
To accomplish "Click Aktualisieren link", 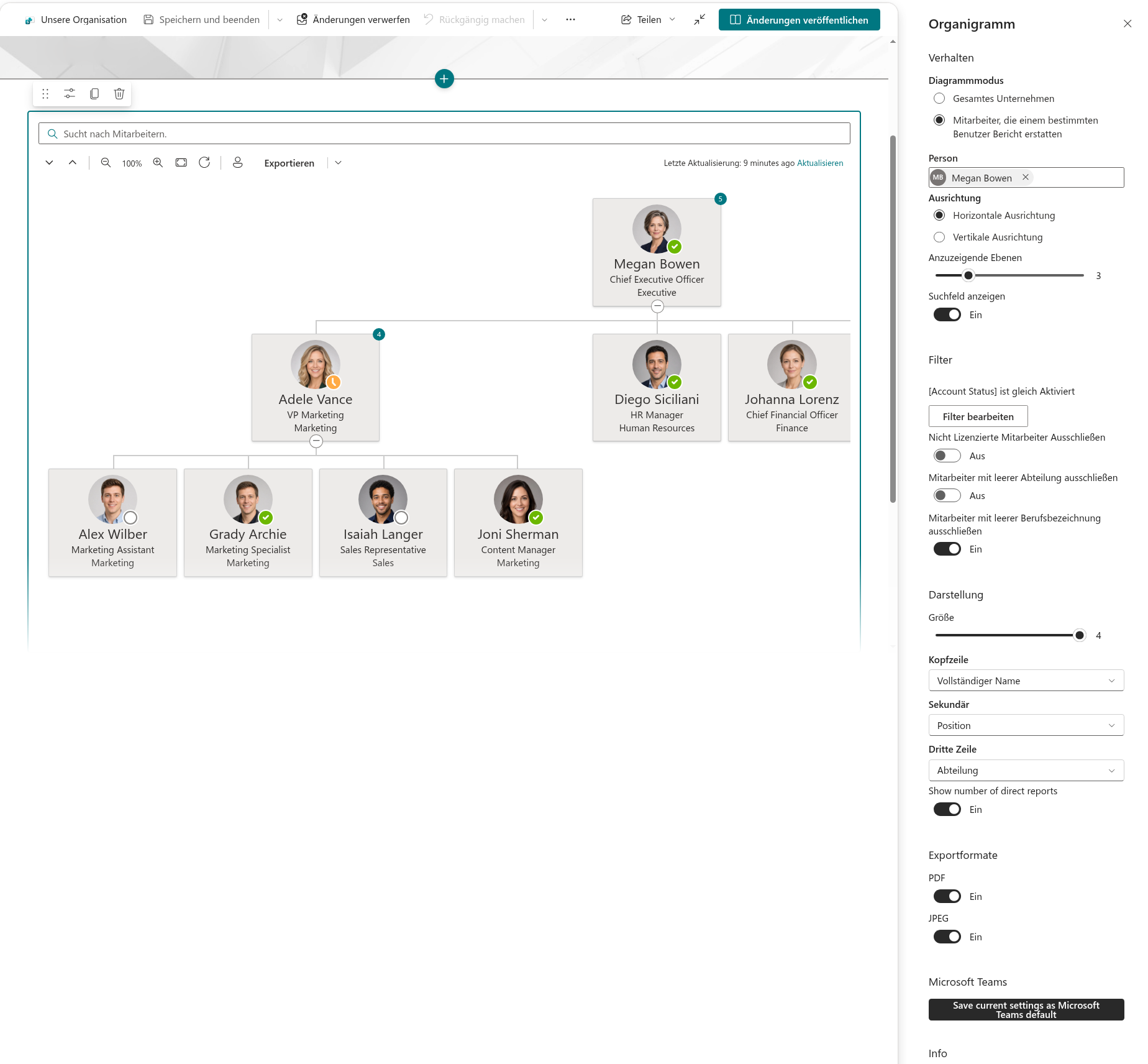I will tap(820, 163).
